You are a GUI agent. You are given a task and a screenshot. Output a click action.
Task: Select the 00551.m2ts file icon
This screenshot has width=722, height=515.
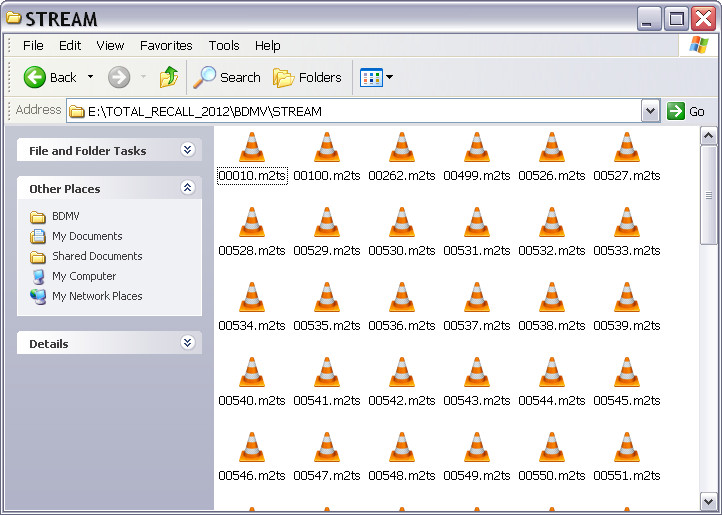click(x=627, y=448)
